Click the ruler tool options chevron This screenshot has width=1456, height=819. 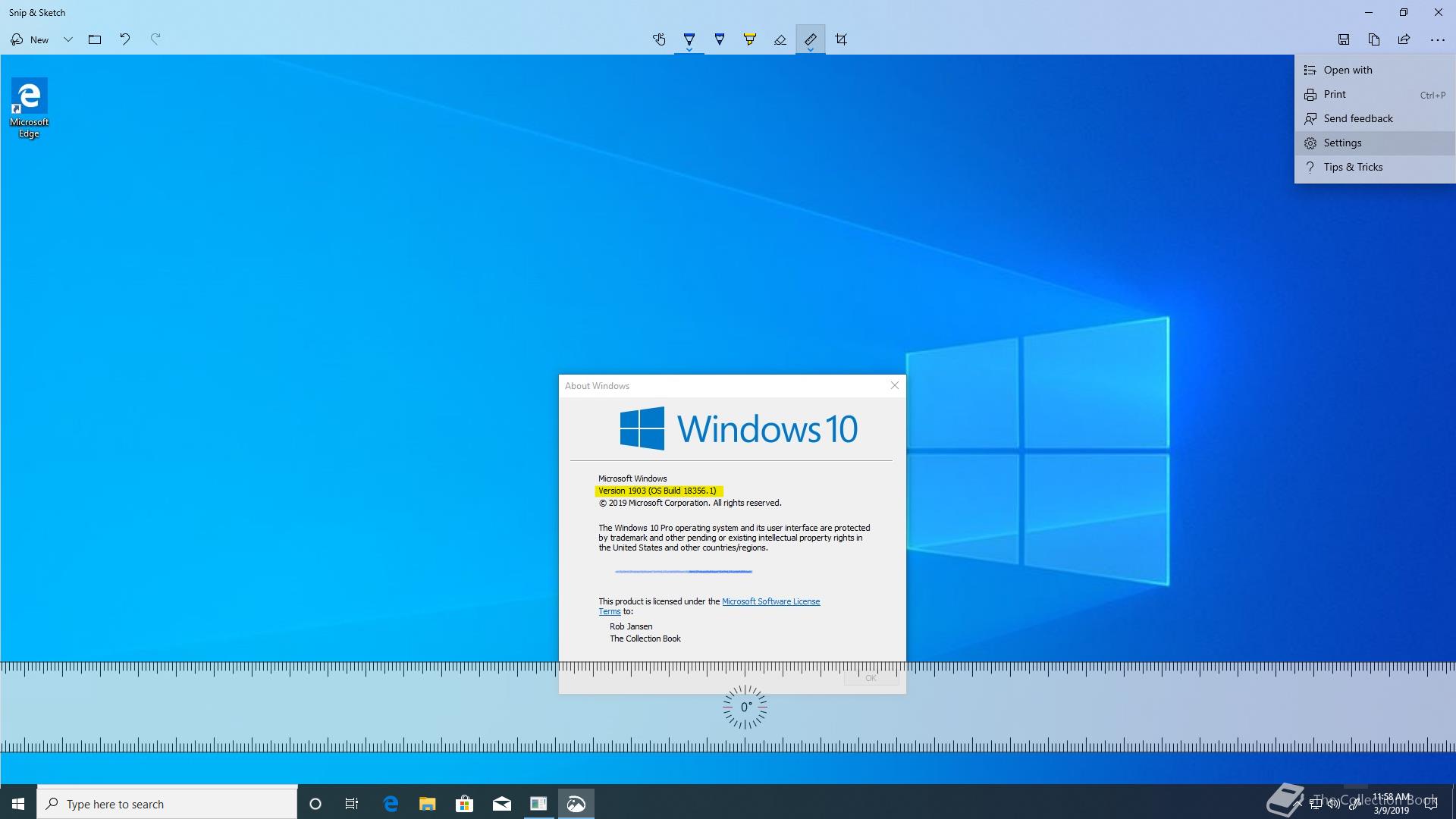(811, 50)
